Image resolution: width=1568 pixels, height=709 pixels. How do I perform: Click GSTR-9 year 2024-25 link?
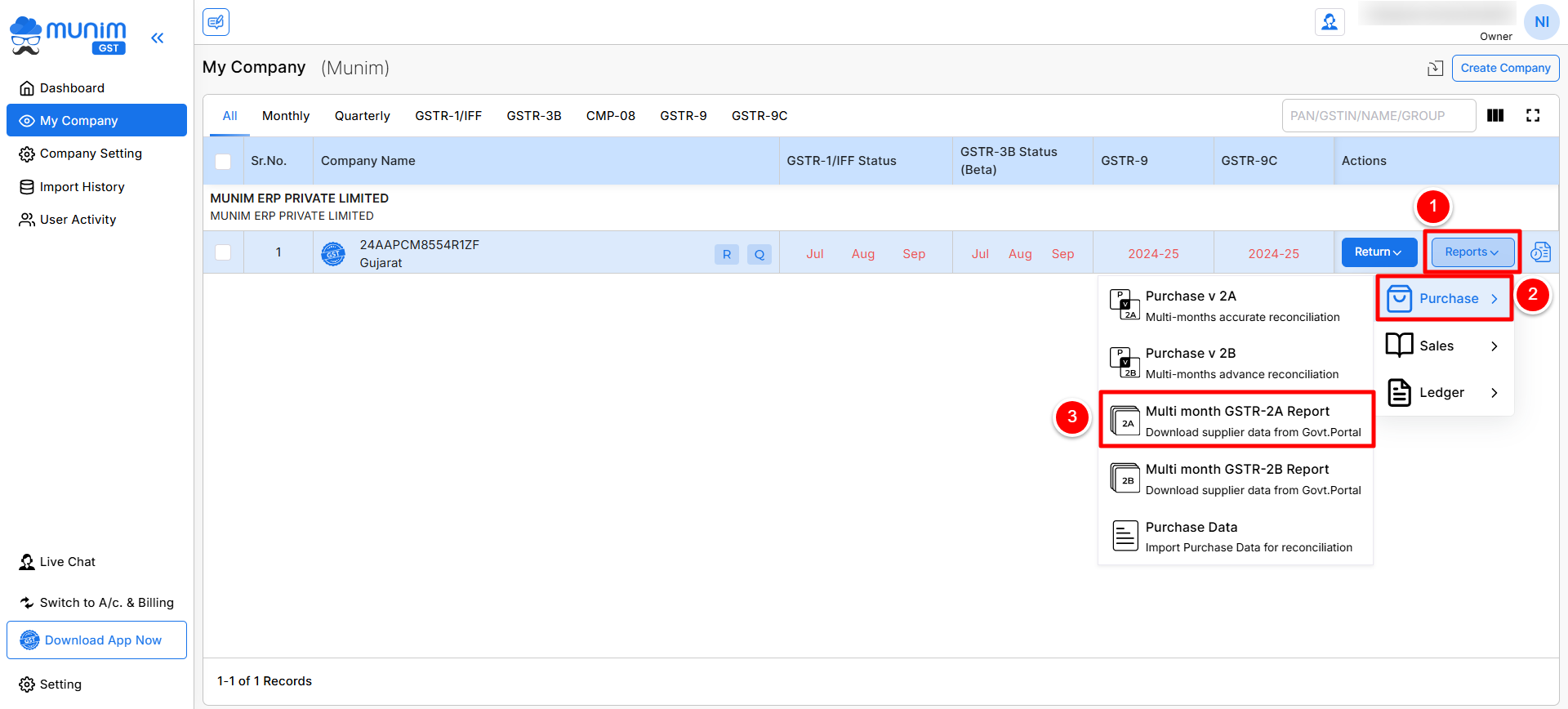pos(1153,254)
